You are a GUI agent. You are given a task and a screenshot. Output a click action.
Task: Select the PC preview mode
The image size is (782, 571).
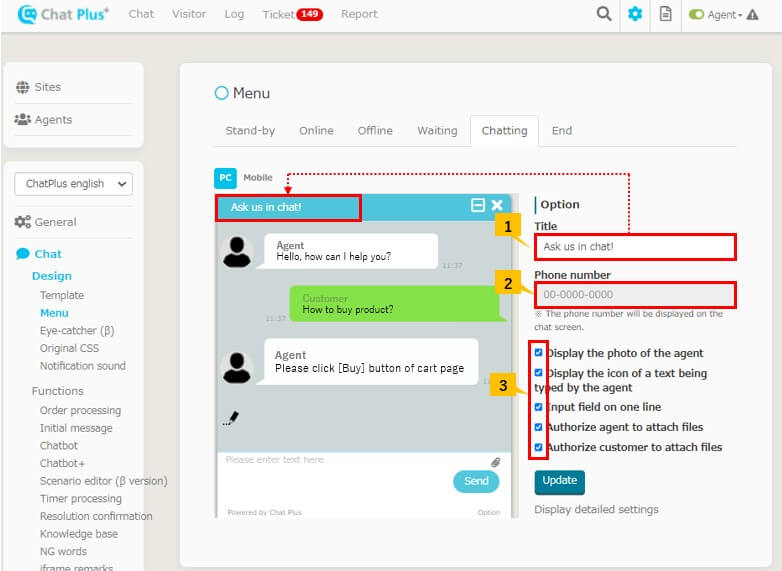click(x=225, y=178)
